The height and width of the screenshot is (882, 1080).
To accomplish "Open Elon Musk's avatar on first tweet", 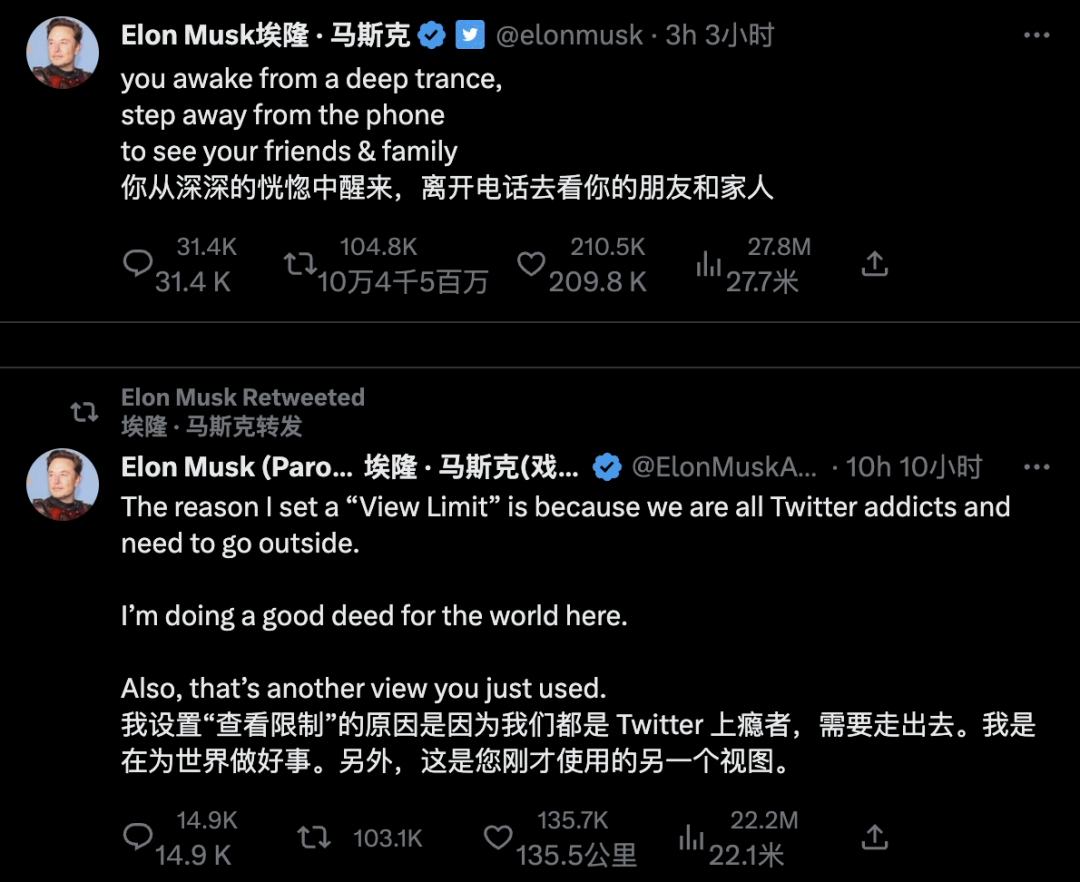I will point(61,53).
